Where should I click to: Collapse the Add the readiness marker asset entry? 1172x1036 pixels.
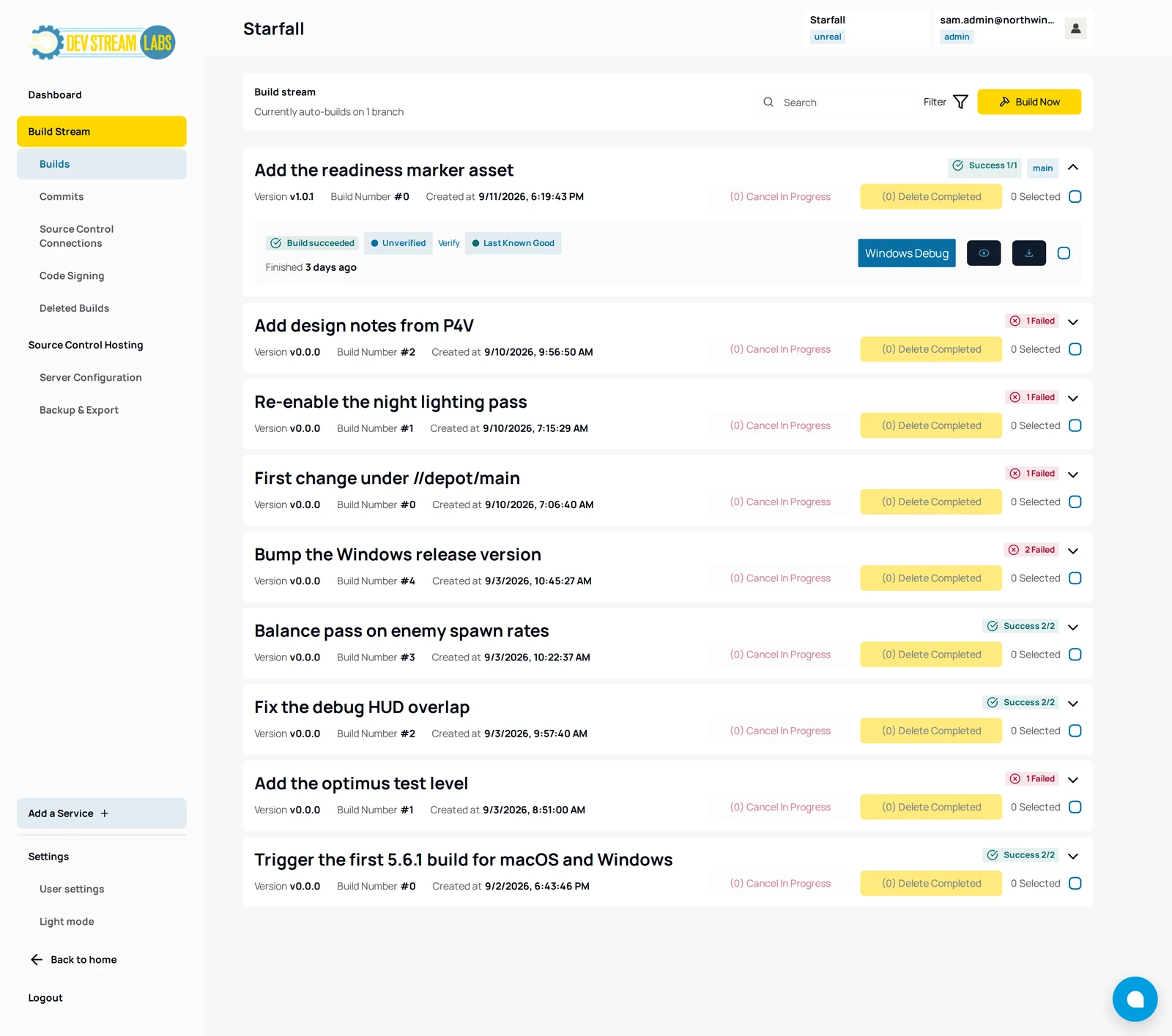(1073, 168)
